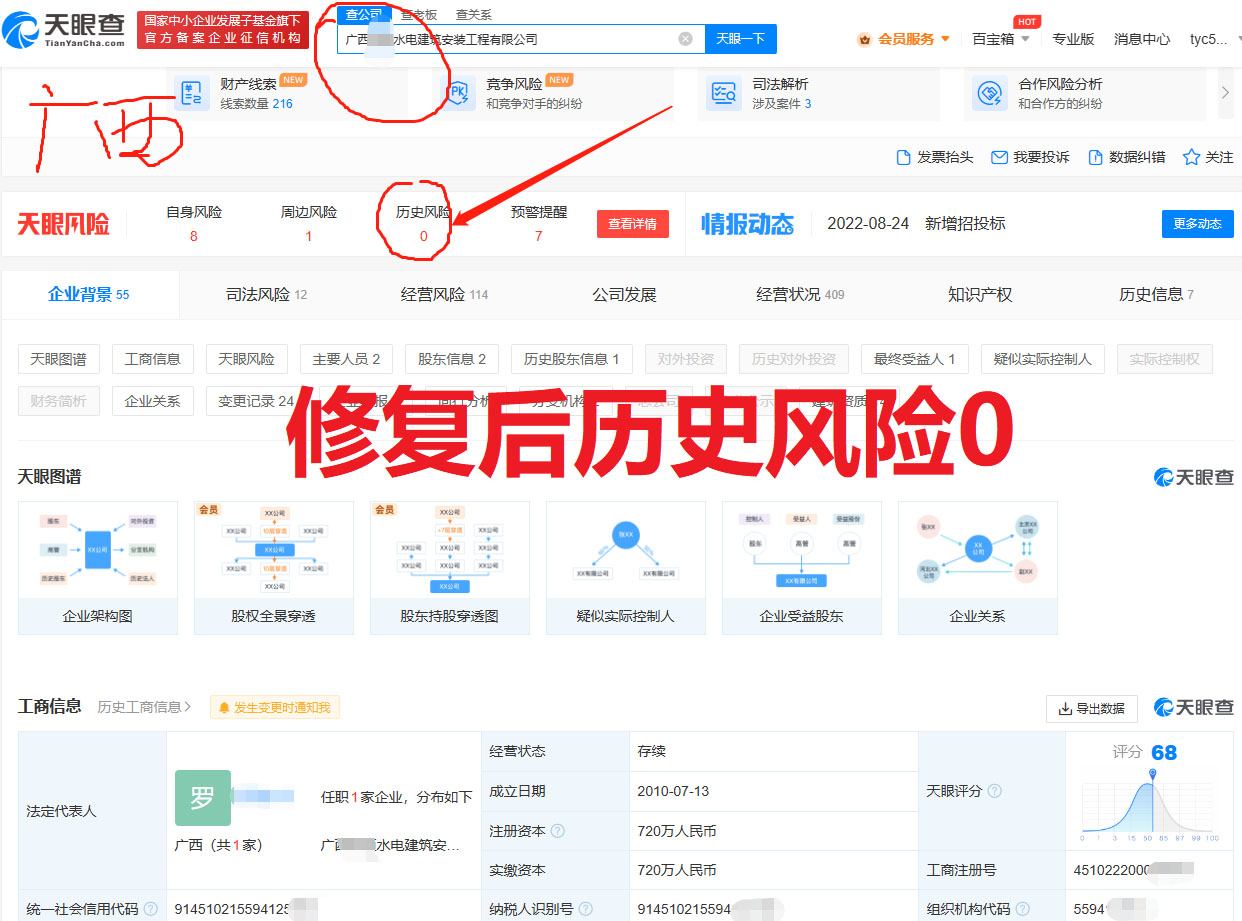Open the 股权全景穿透 chart thumbnail

(x=274, y=567)
